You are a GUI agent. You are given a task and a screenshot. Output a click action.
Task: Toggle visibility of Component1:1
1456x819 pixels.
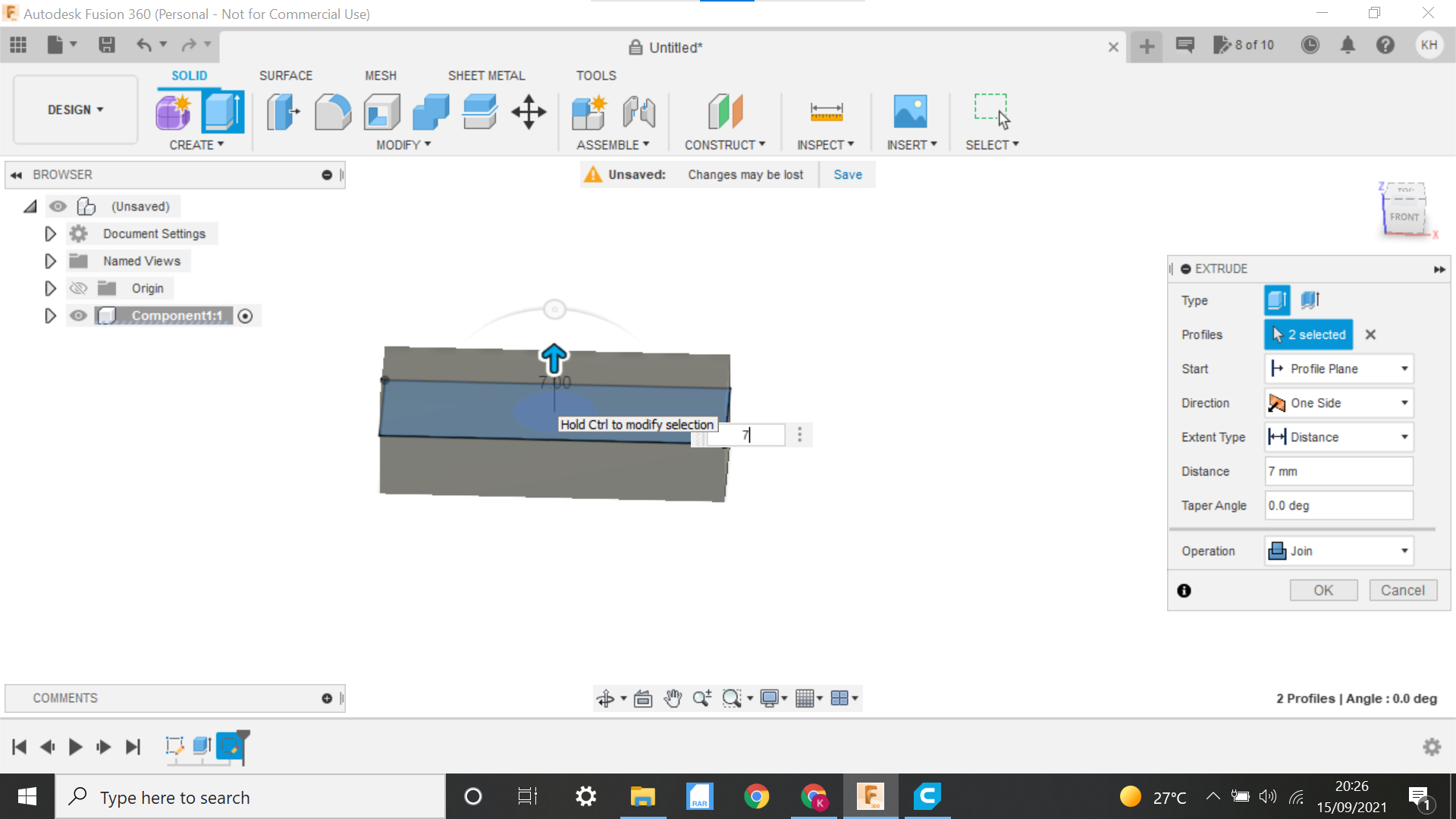coord(78,315)
